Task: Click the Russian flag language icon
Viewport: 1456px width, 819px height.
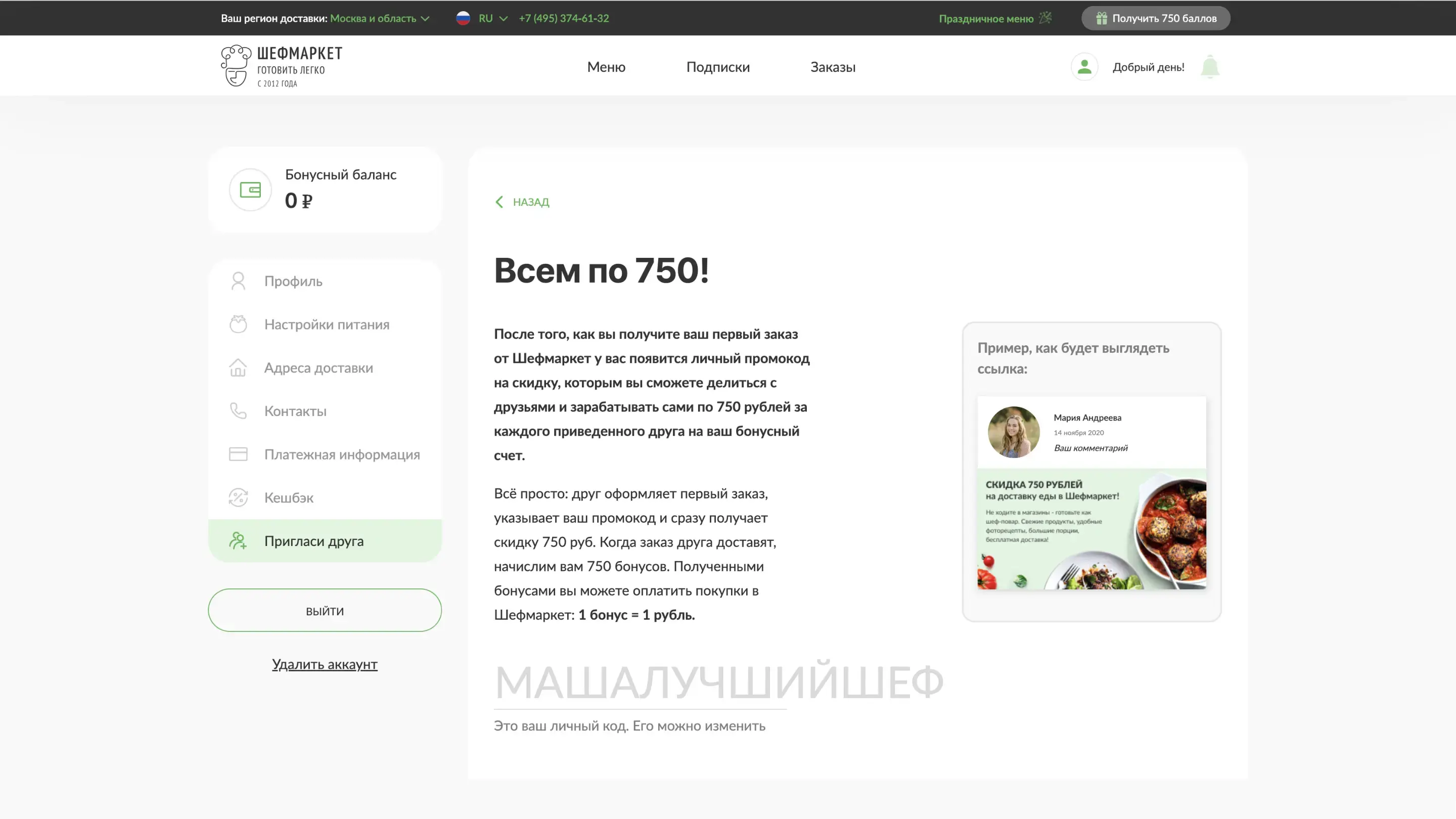Action: pyautogui.click(x=463, y=18)
